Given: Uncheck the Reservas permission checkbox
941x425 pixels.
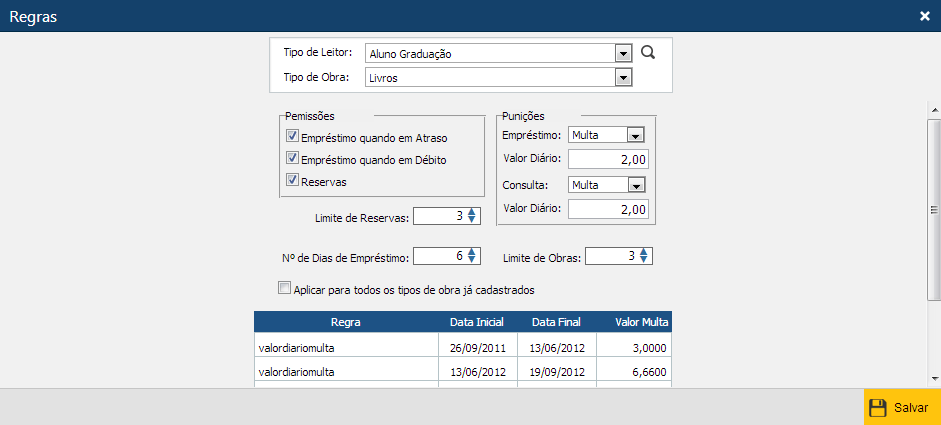Looking at the screenshot, I should 293,181.
